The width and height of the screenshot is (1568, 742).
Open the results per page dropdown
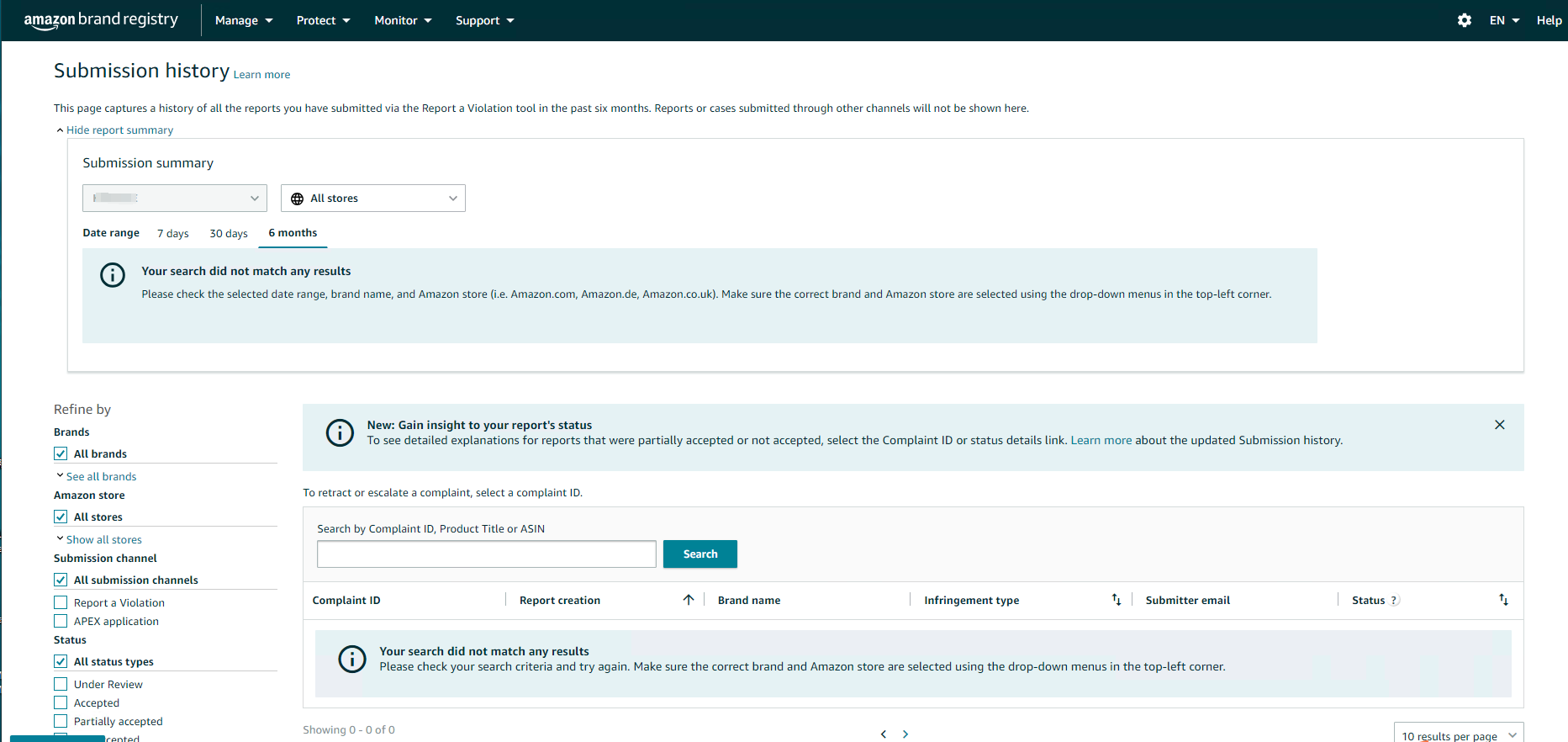1459,734
